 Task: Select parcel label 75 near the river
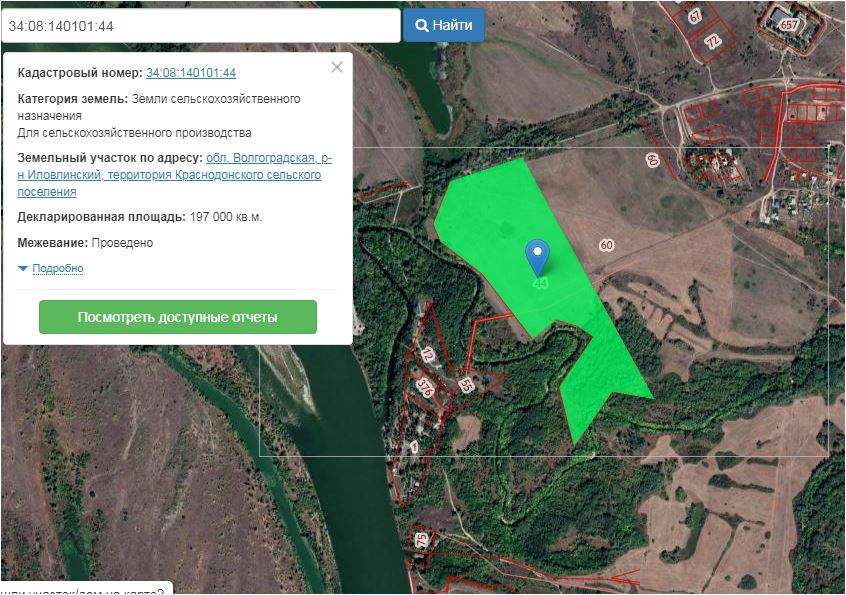(421, 540)
